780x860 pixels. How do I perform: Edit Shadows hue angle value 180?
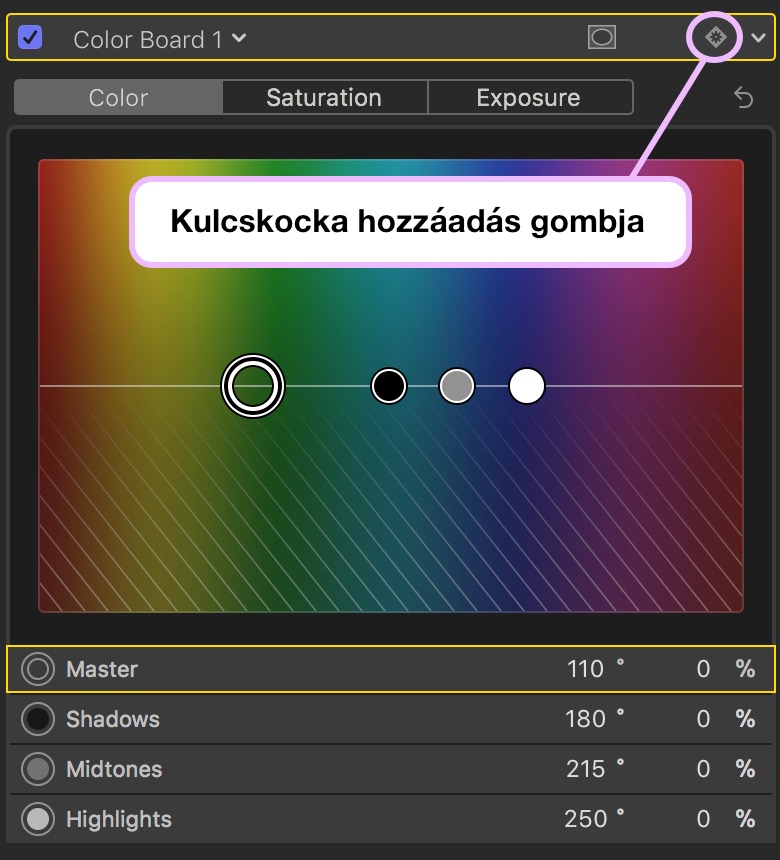click(585, 719)
